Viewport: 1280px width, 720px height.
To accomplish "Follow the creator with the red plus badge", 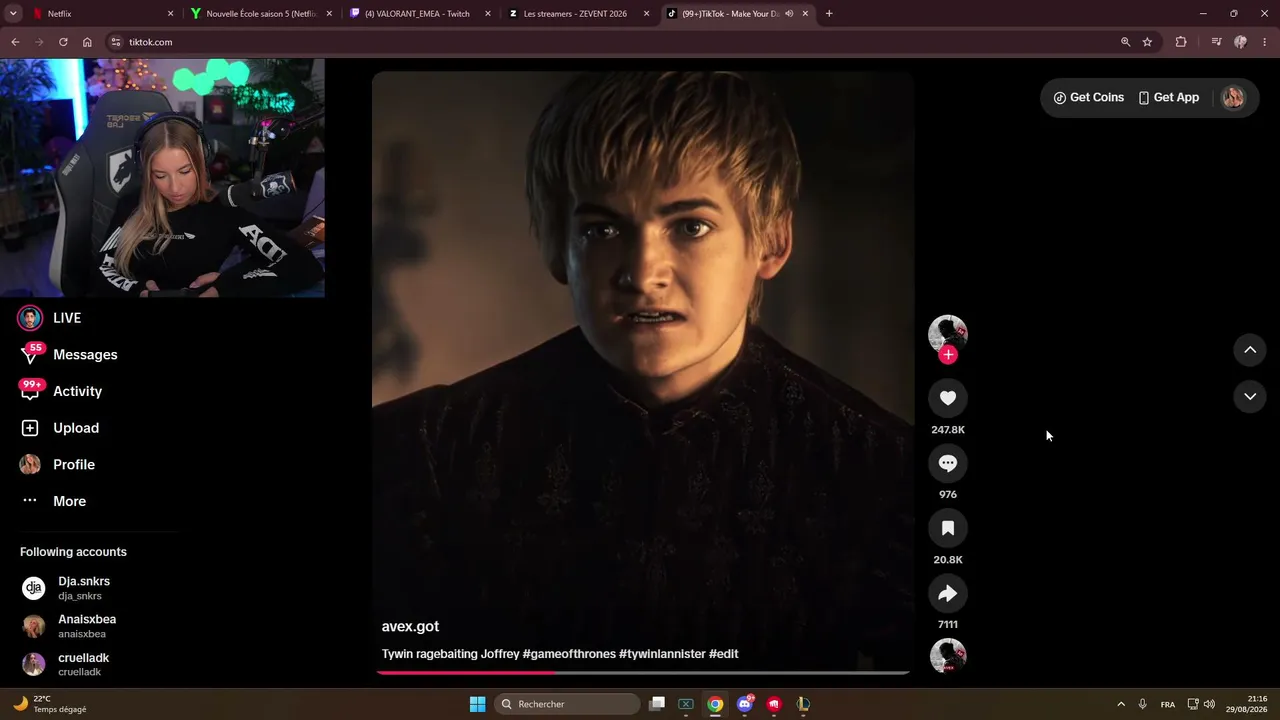I will (948, 355).
